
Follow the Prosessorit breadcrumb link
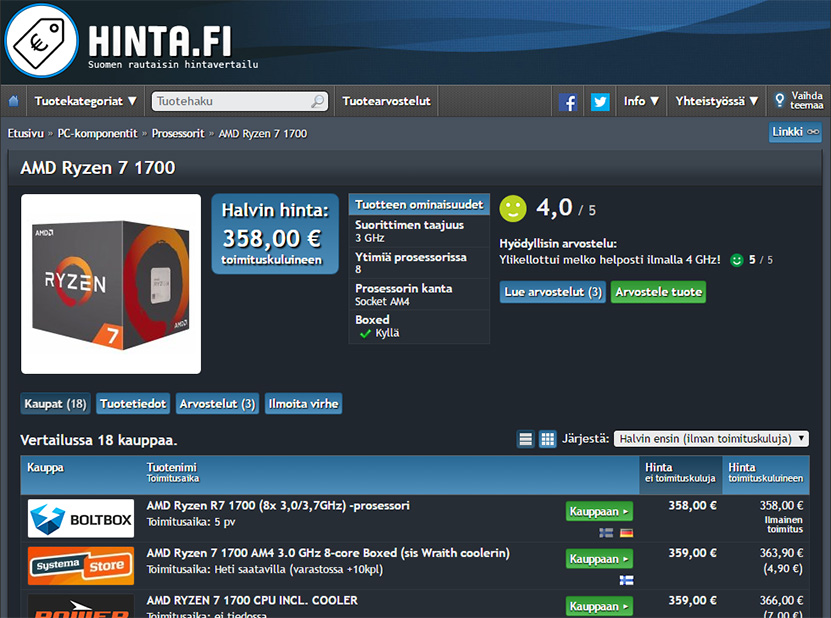click(178, 134)
